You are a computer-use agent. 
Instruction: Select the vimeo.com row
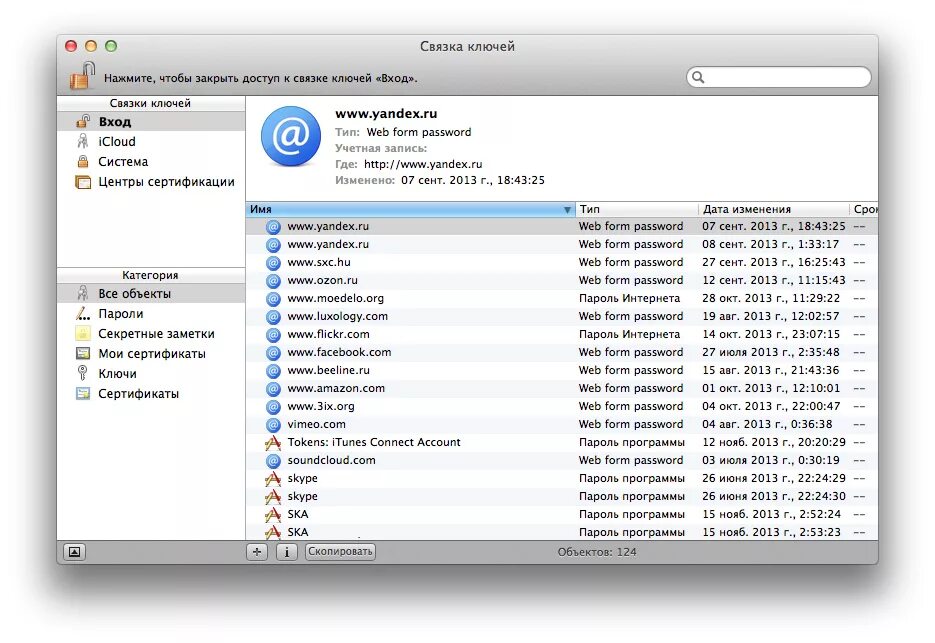562,424
